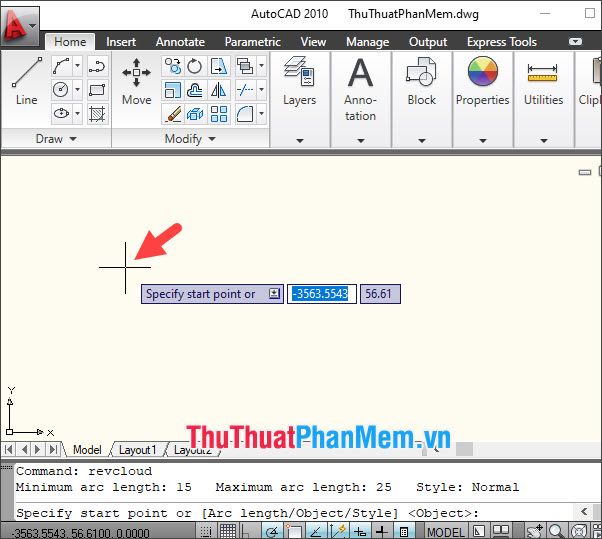Open the Arc tool dropdown arrow
Viewport: 602px width, 539px height.
77,66
